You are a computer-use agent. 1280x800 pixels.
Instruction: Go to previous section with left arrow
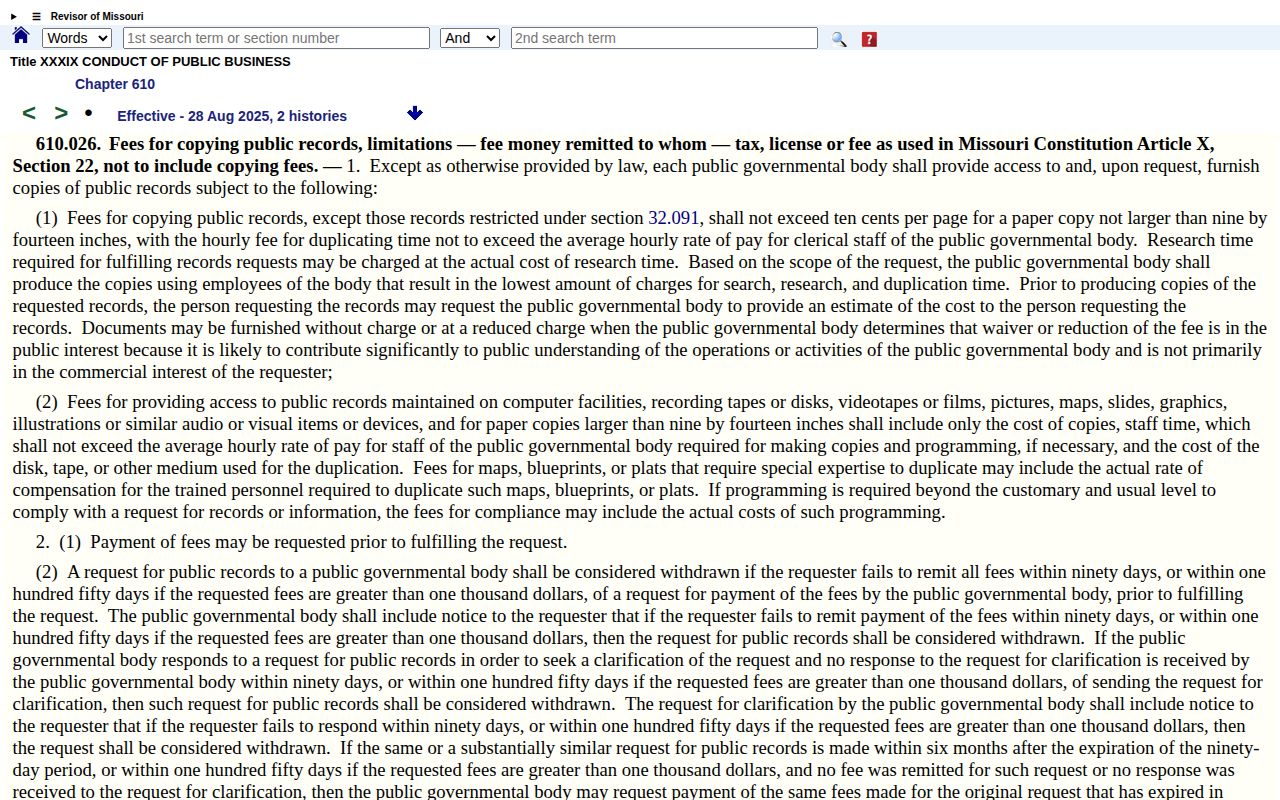tap(29, 114)
